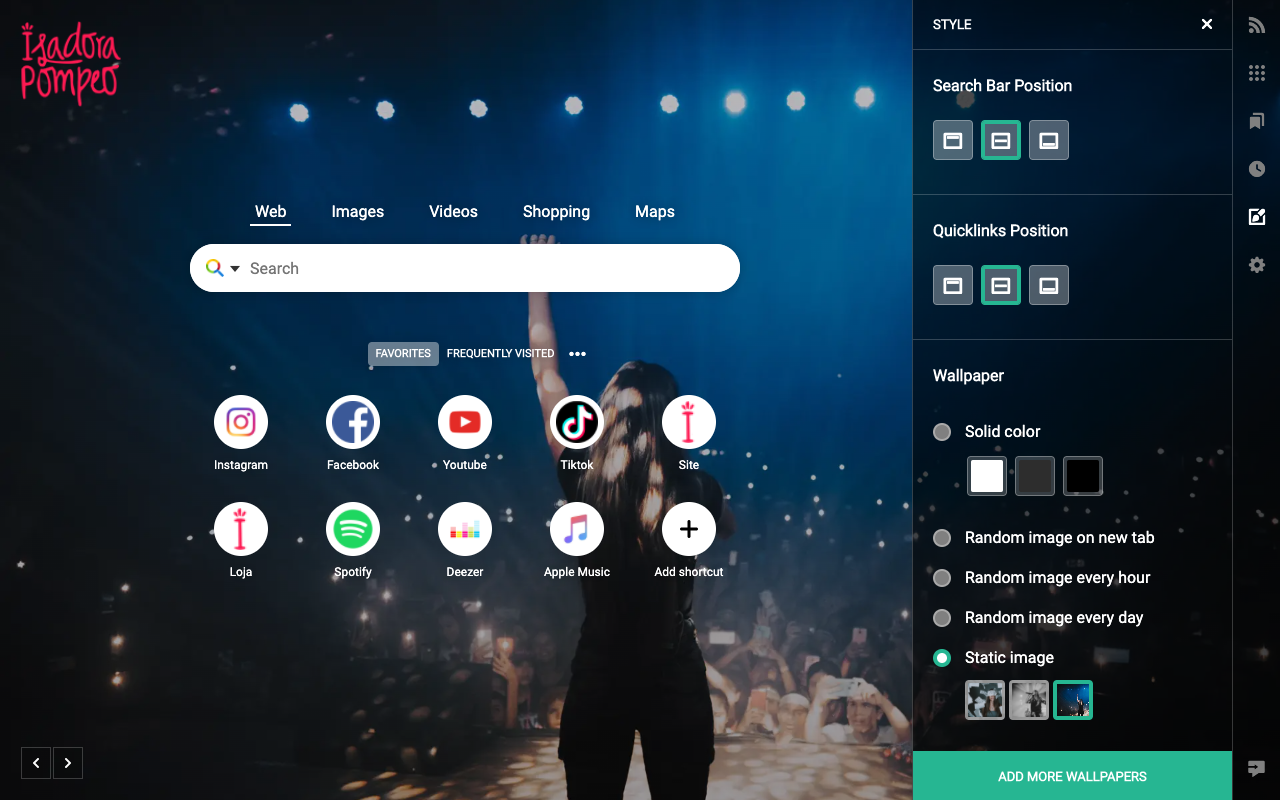The width and height of the screenshot is (1280, 800).
Task: Select the Frequently Visited tab
Action: tap(500, 354)
